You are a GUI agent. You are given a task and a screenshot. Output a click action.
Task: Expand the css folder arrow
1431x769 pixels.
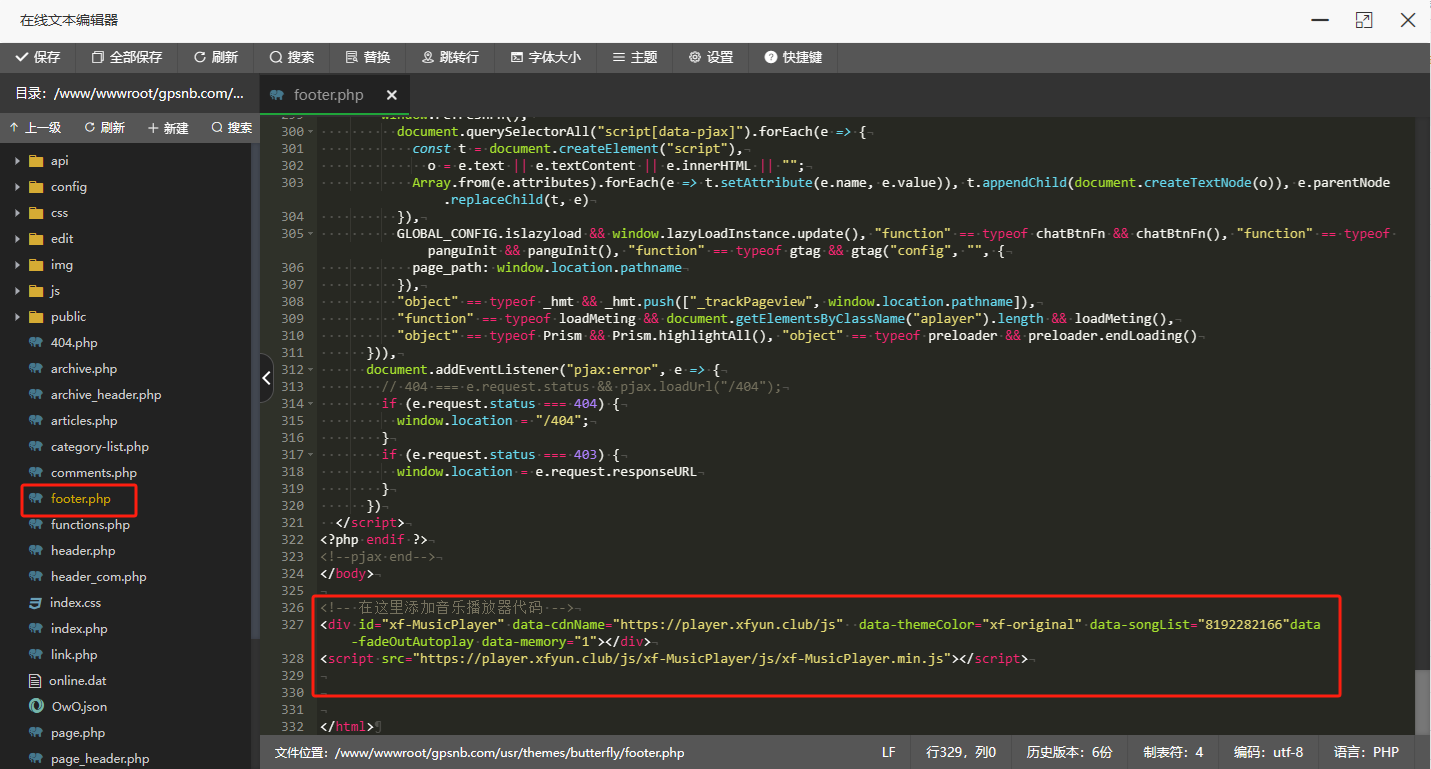[x=17, y=213]
